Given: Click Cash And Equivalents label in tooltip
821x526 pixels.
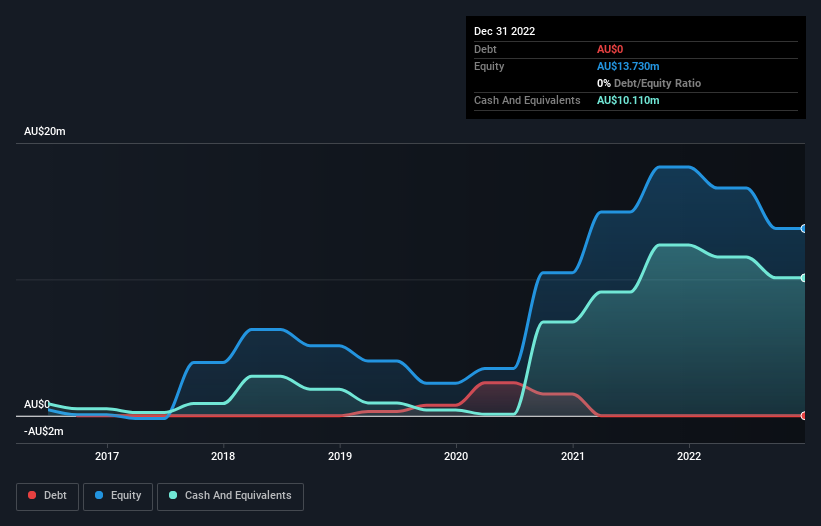Looking at the screenshot, I should coord(527,100).
